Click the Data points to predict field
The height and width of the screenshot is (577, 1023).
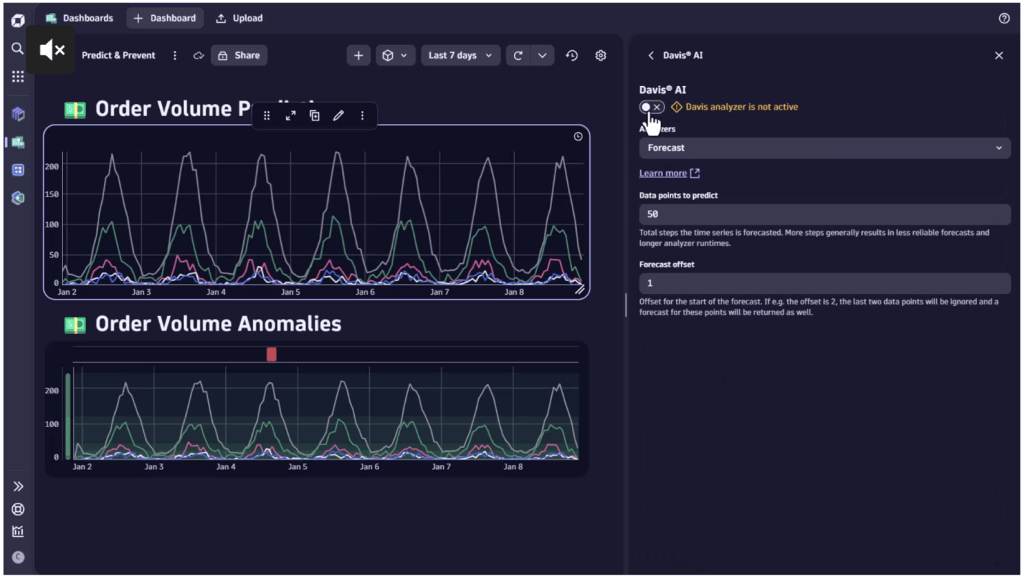pos(824,214)
